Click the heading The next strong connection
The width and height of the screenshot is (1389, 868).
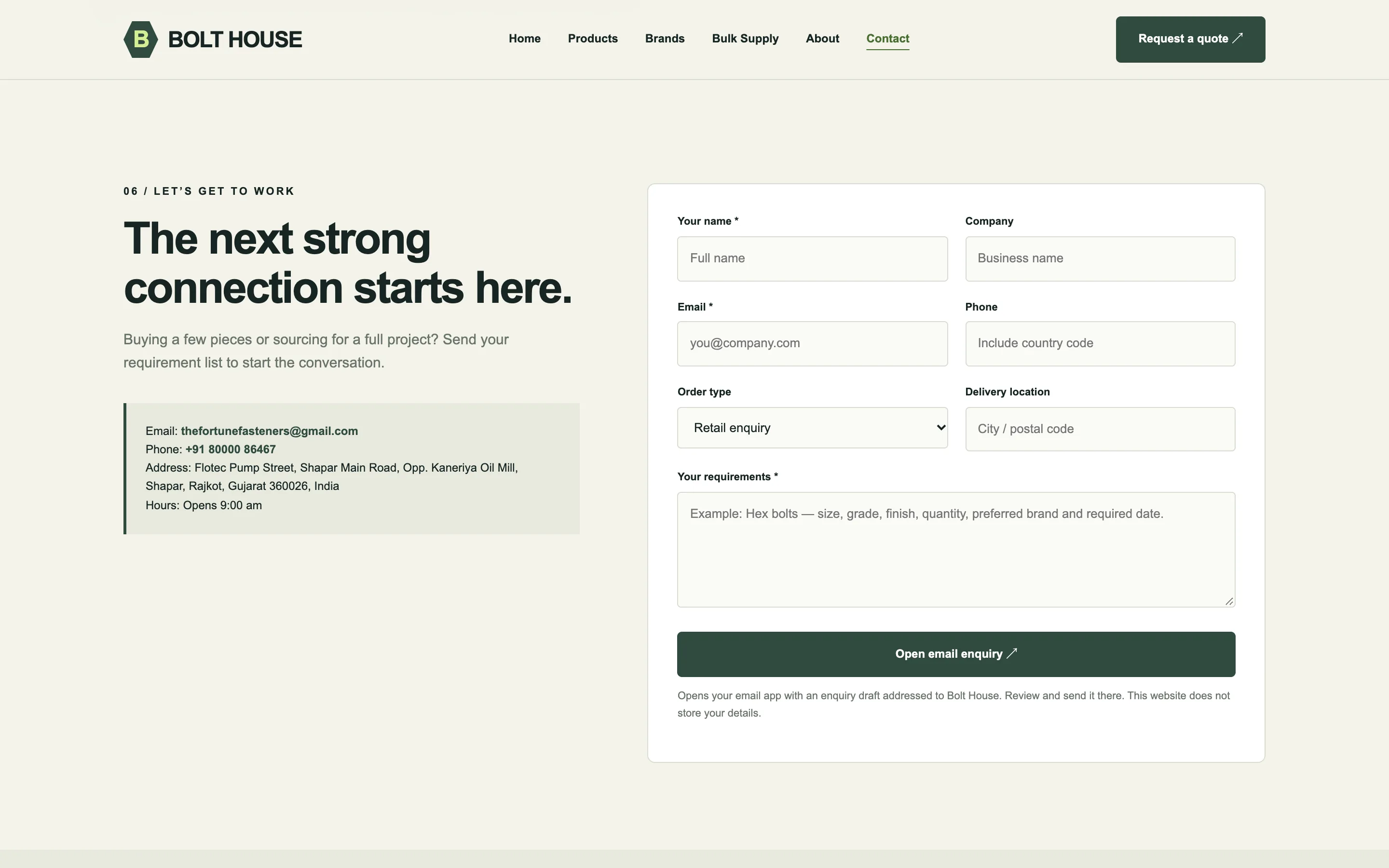point(348,263)
